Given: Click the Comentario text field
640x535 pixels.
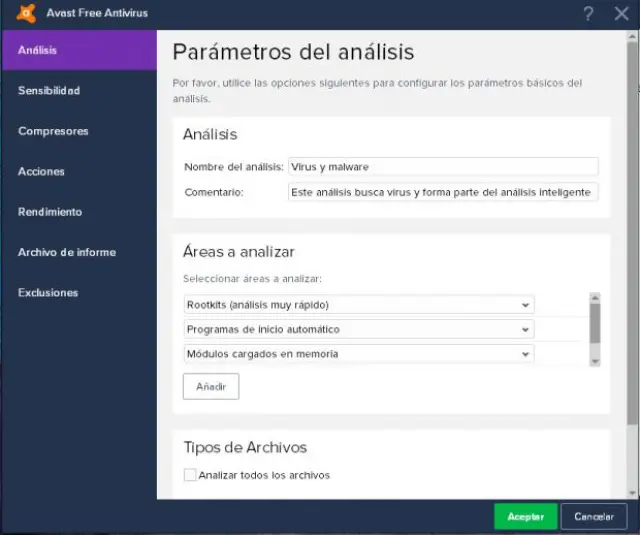Looking at the screenshot, I should click(x=442, y=191).
